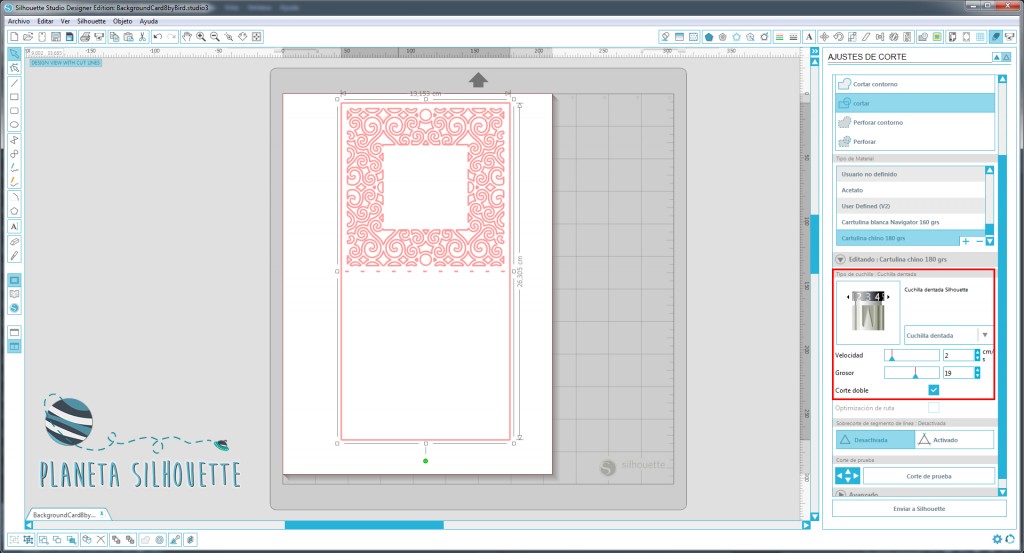
Task: Open the Archivo menu
Action: [x=18, y=21]
